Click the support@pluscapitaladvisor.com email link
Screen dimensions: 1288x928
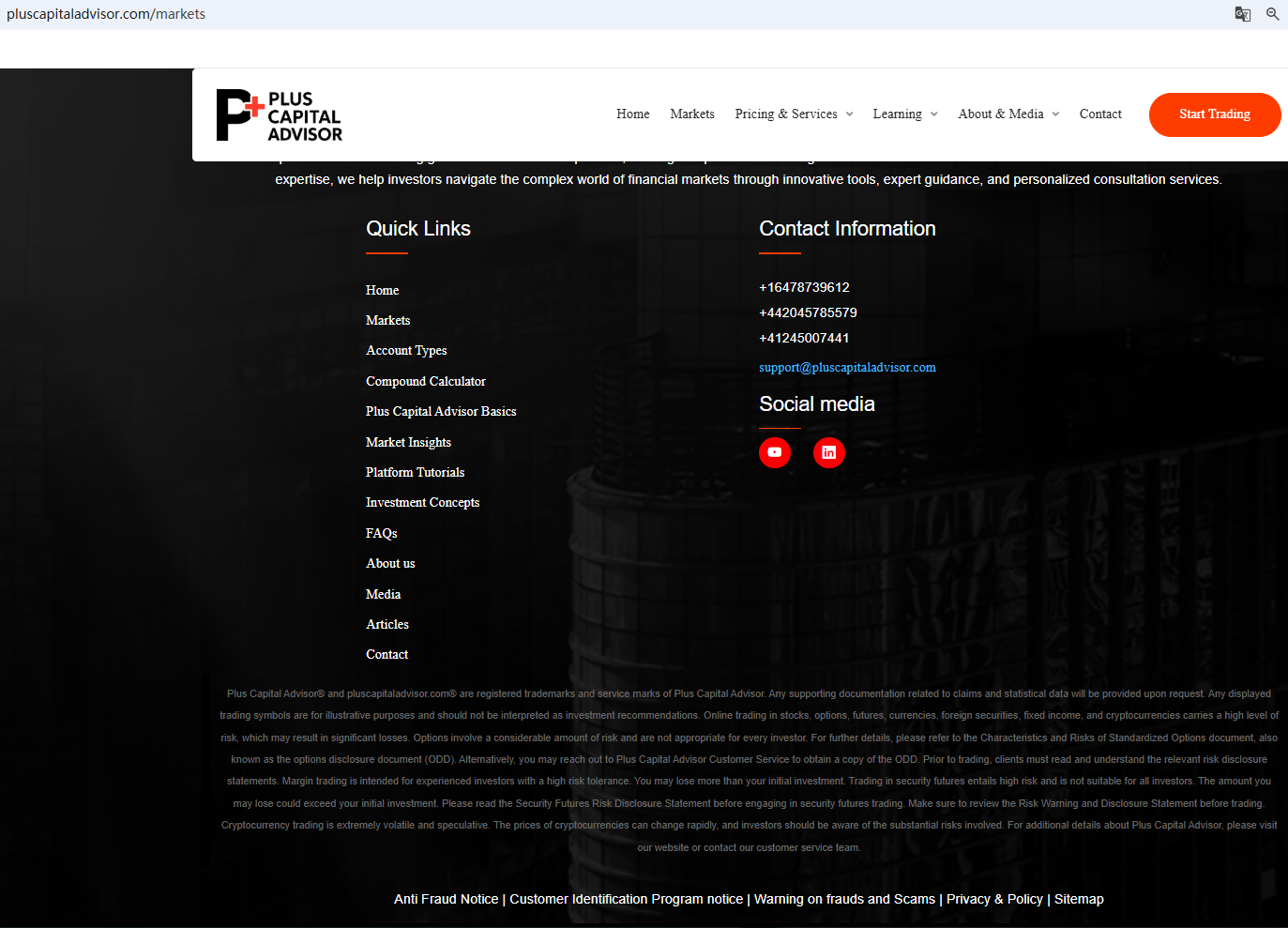click(847, 367)
